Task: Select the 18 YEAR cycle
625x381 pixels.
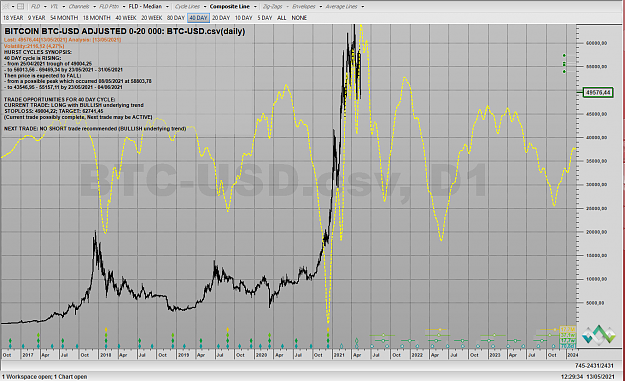Action: coord(13,18)
